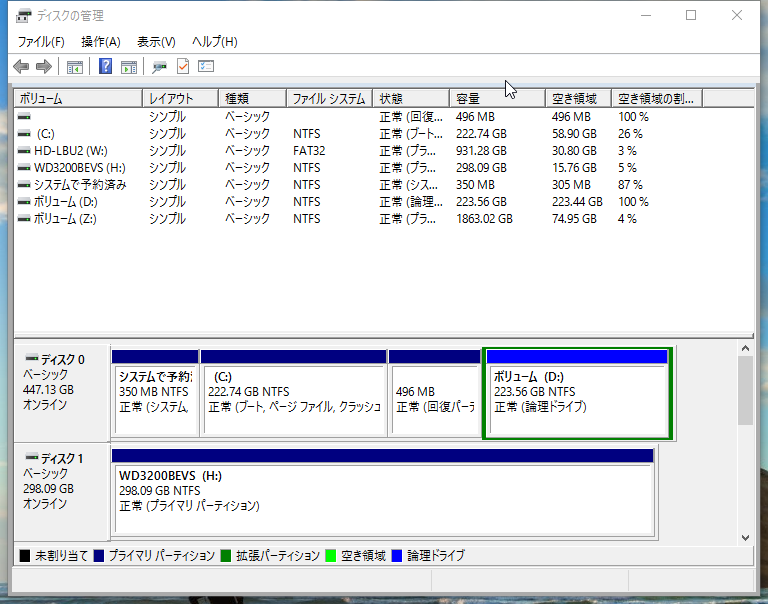This screenshot has height=604, width=768.
Task: Click the ディスク 0 disk icon
Action: click(x=32, y=358)
